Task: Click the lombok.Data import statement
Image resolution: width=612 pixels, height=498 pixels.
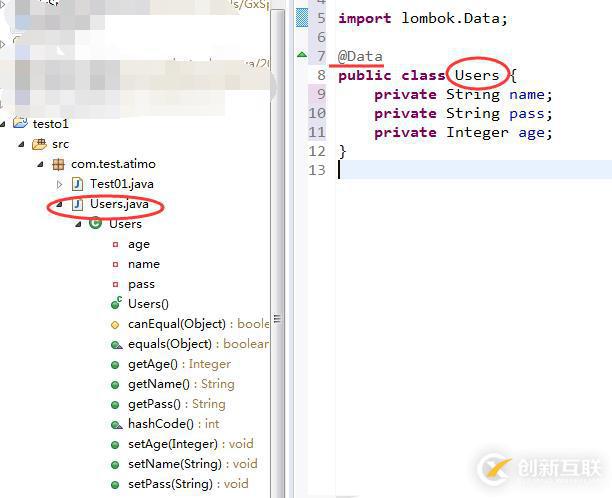Action: (x=423, y=18)
